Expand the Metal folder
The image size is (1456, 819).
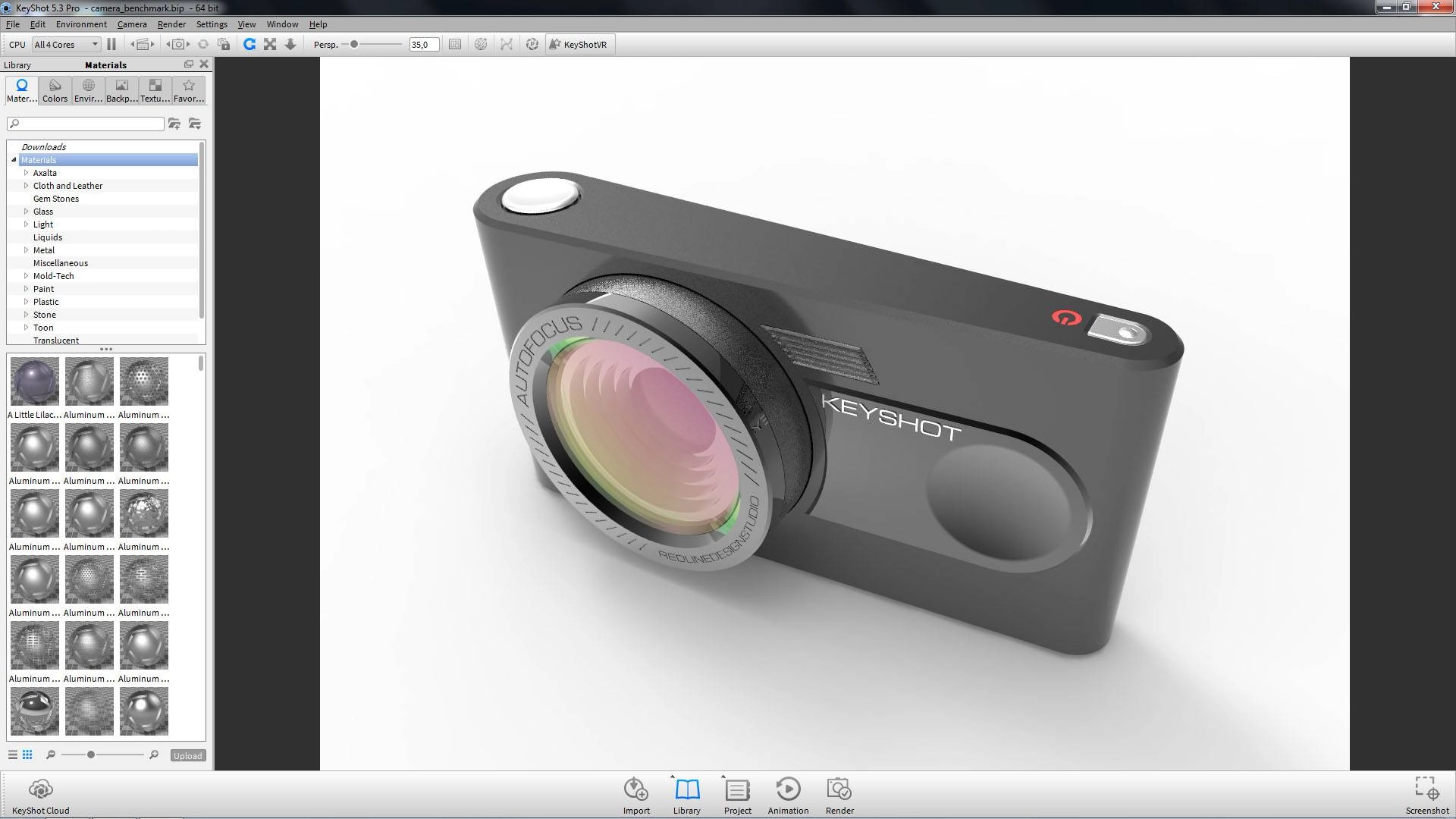click(26, 250)
